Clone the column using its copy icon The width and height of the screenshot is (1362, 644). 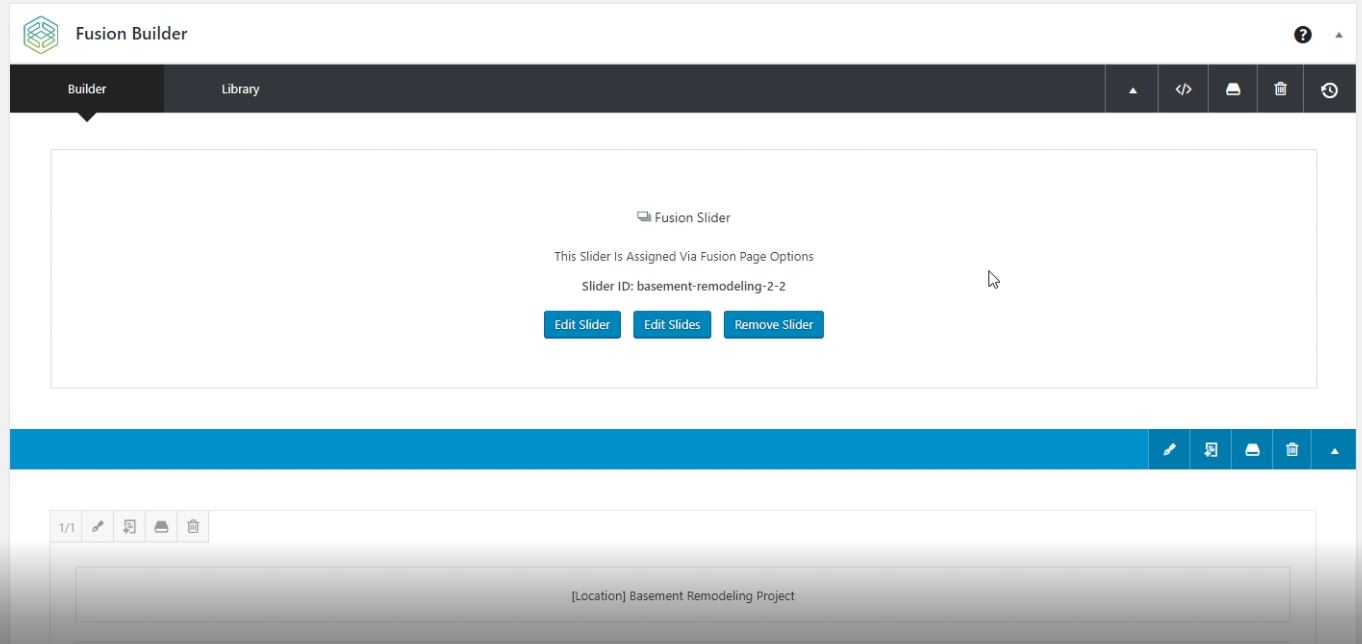[129, 527]
